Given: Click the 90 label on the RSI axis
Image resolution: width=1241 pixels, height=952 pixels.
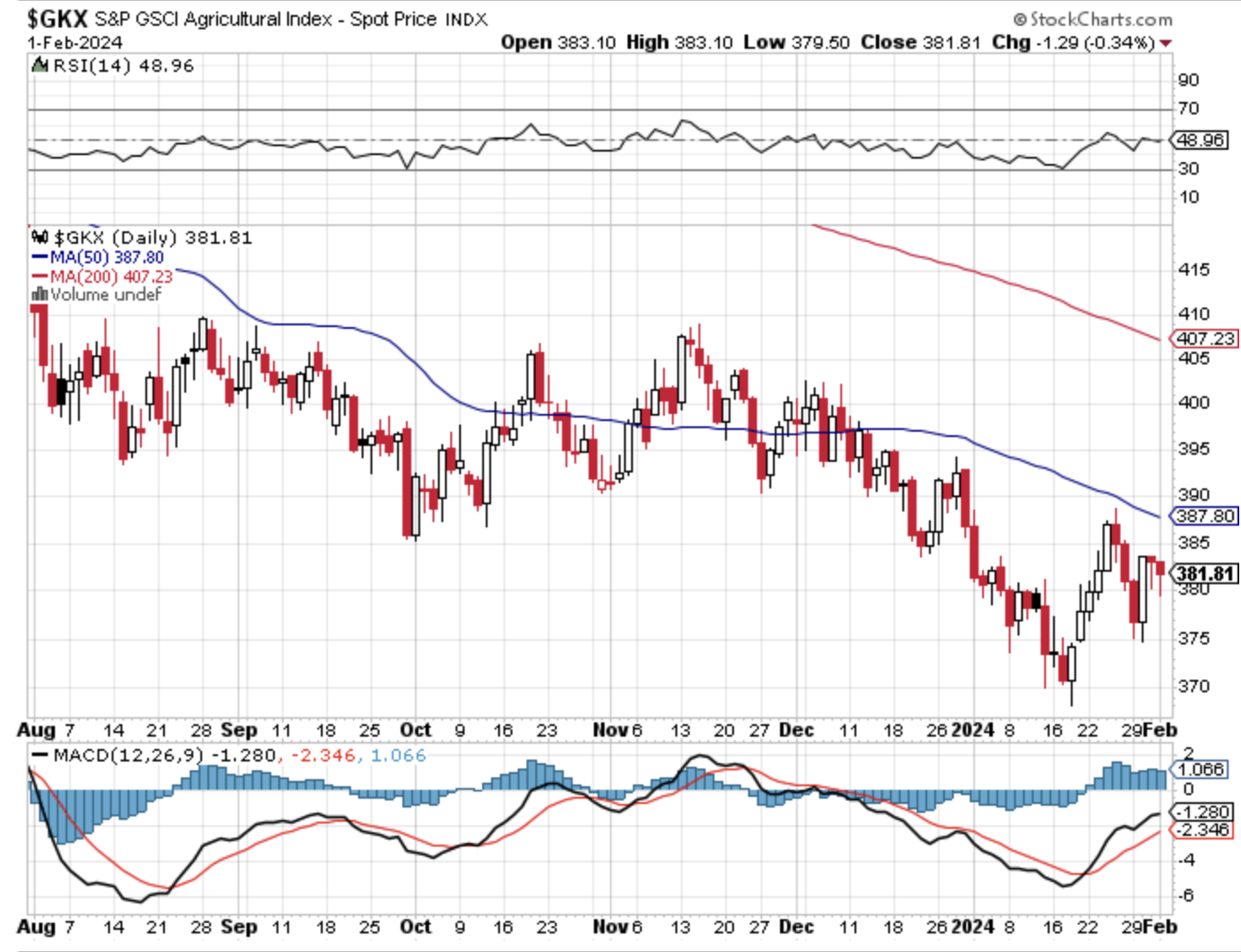Looking at the screenshot, I should click(x=1189, y=80).
